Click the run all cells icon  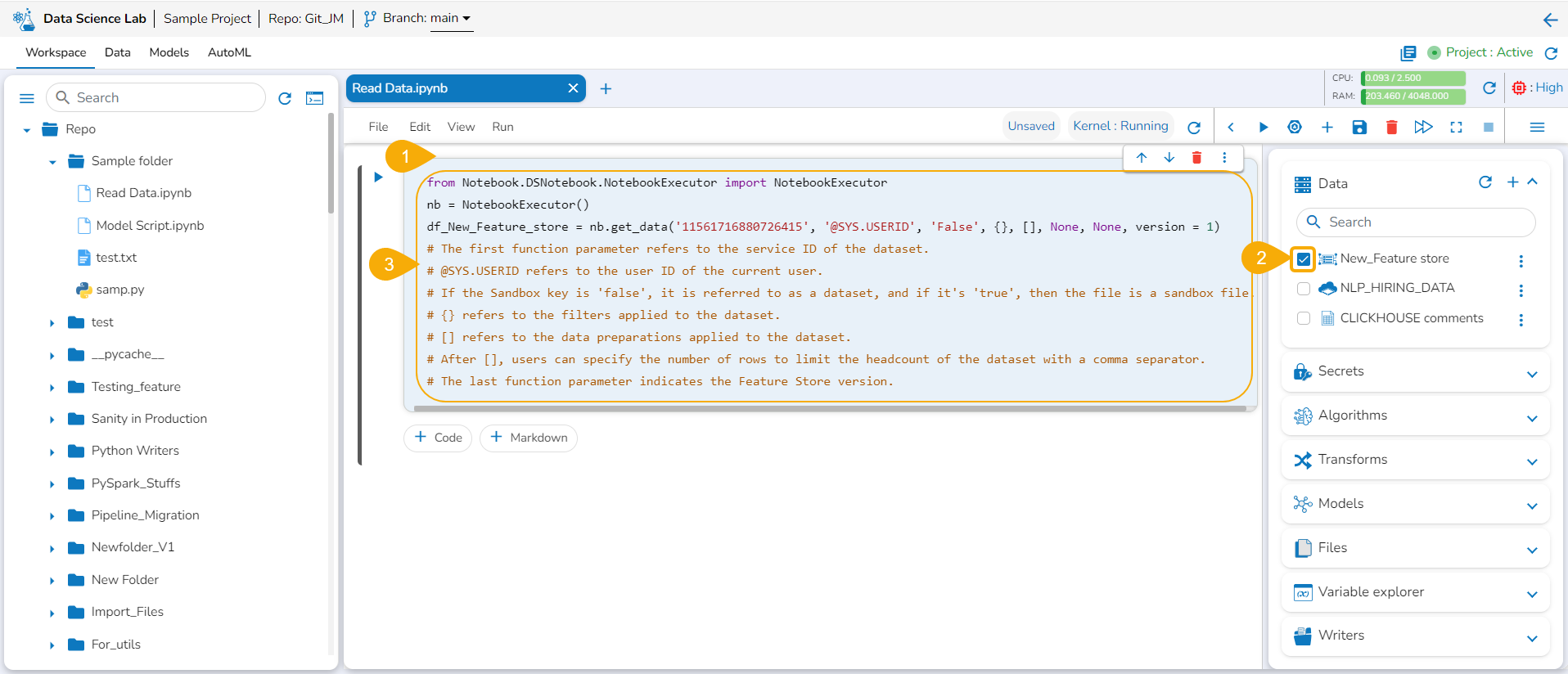(x=1423, y=127)
